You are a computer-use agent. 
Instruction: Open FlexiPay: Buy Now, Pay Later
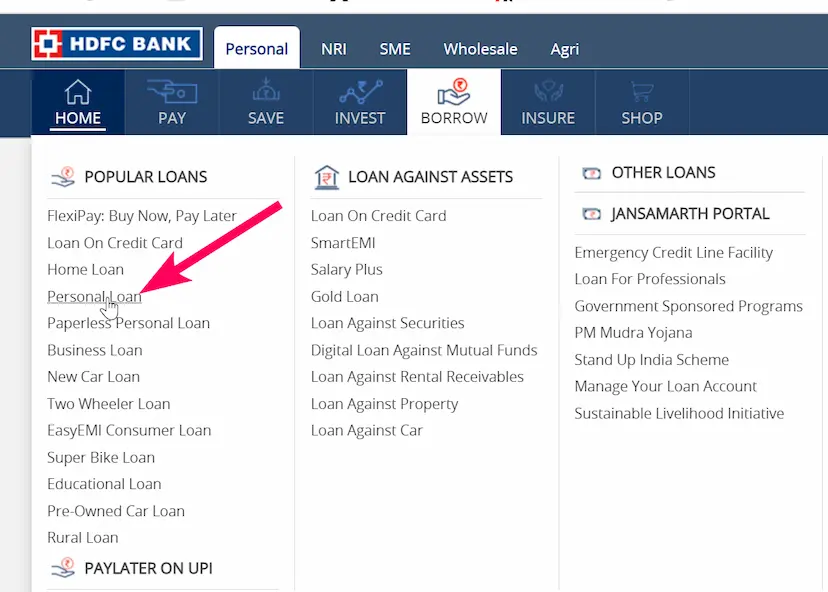click(x=142, y=217)
